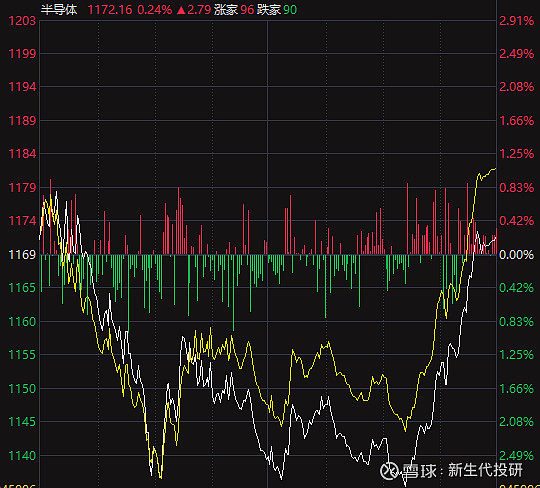
Task: Click the 0.00% baseline label on right axis
Action: point(516,255)
